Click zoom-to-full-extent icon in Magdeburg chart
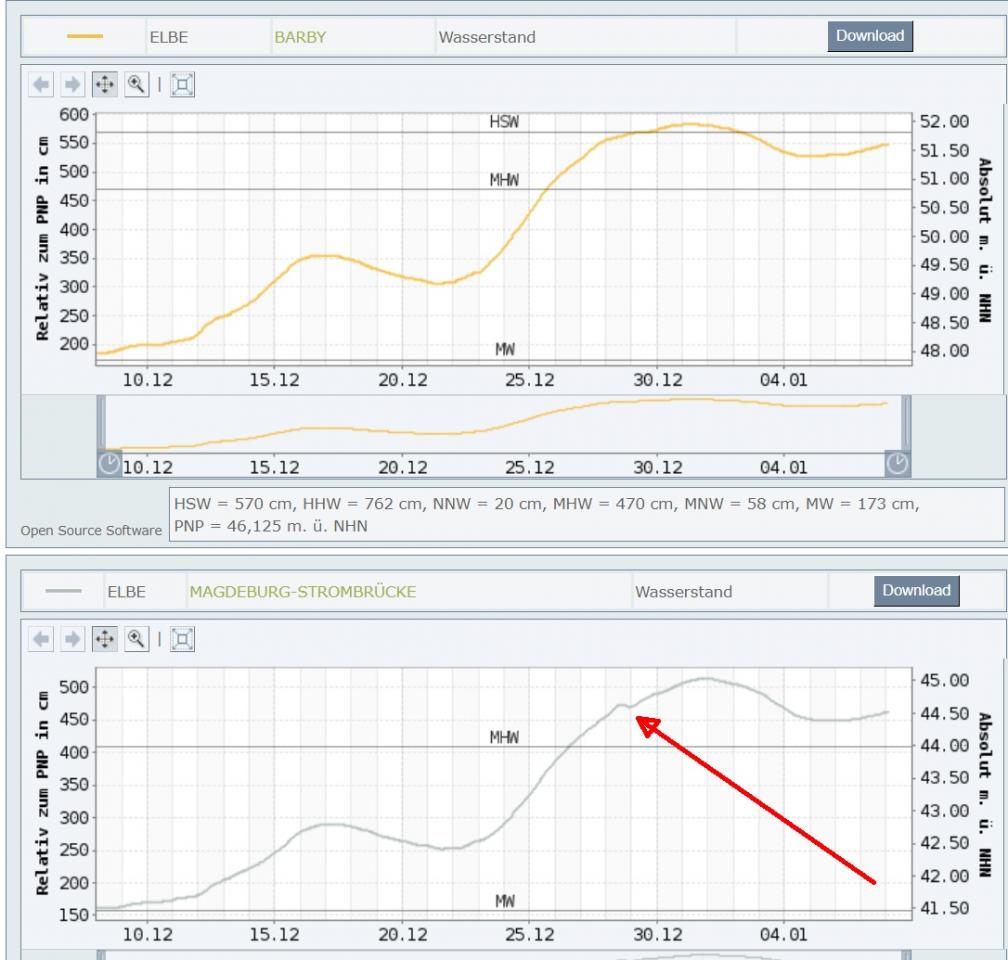Viewport: 1008px width, 960px height. pyautogui.click(x=181, y=640)
